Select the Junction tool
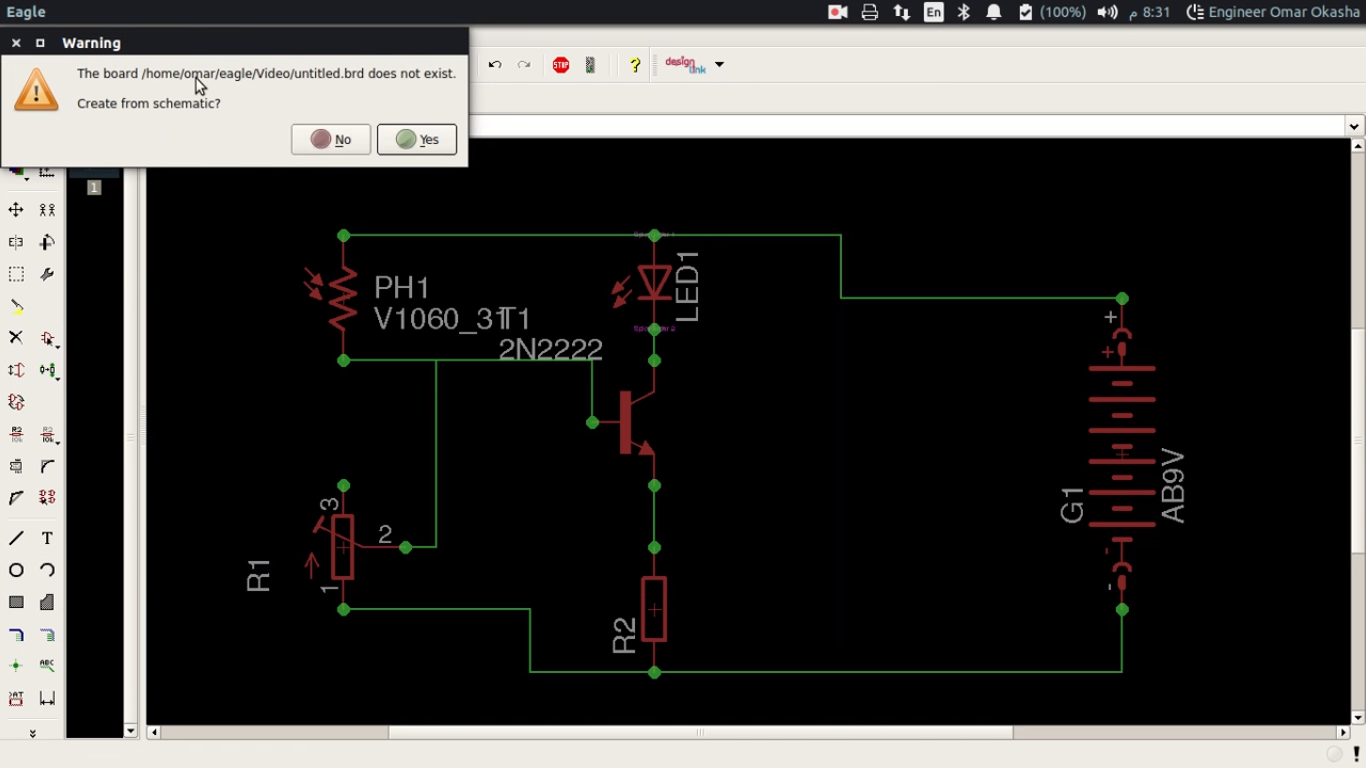 pos(16,666)
